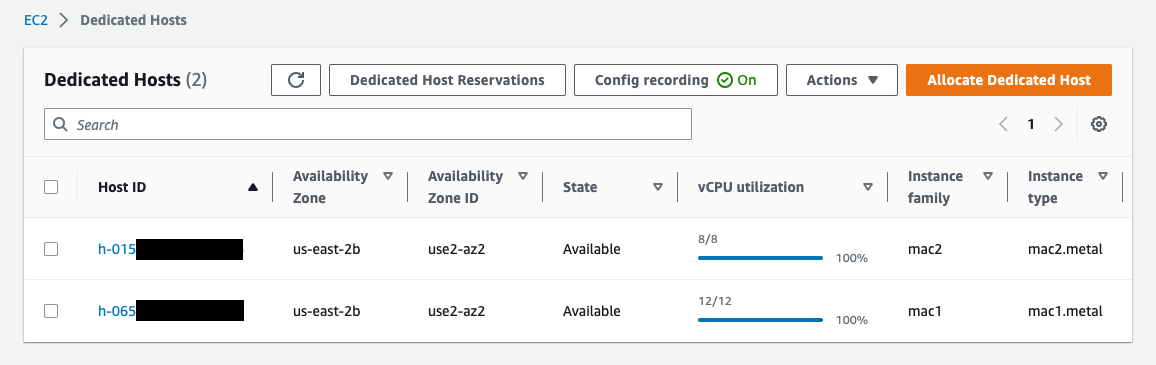Go to next page arrow
The image size is (1156, 365).
(x=1059, y=124)
